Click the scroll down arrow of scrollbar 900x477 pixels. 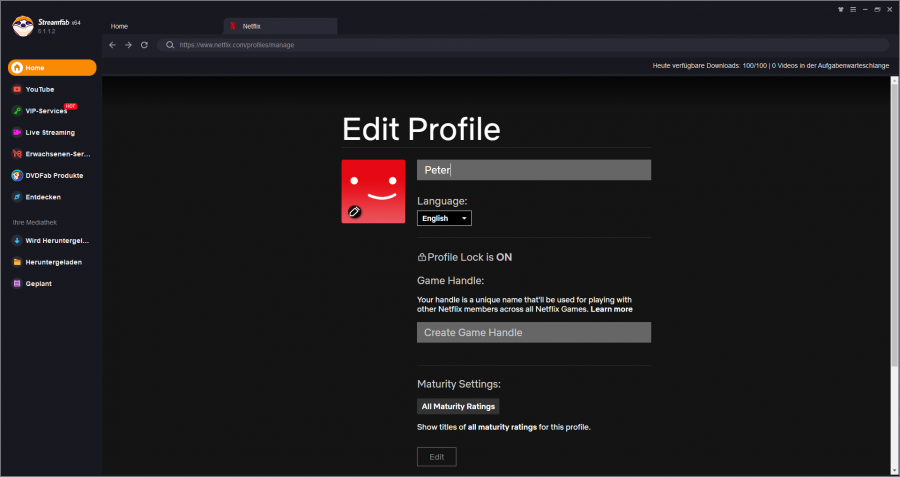pyautogui.click(x=894, y=471)
